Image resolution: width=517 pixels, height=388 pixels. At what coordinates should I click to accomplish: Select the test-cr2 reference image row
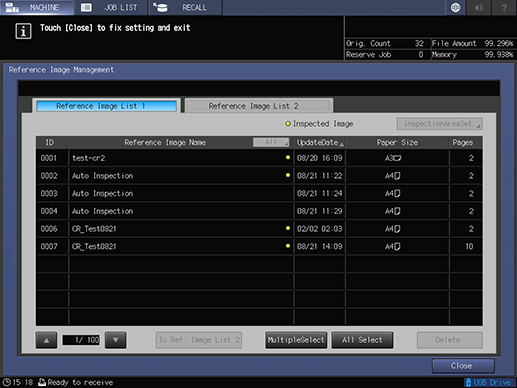259,158
